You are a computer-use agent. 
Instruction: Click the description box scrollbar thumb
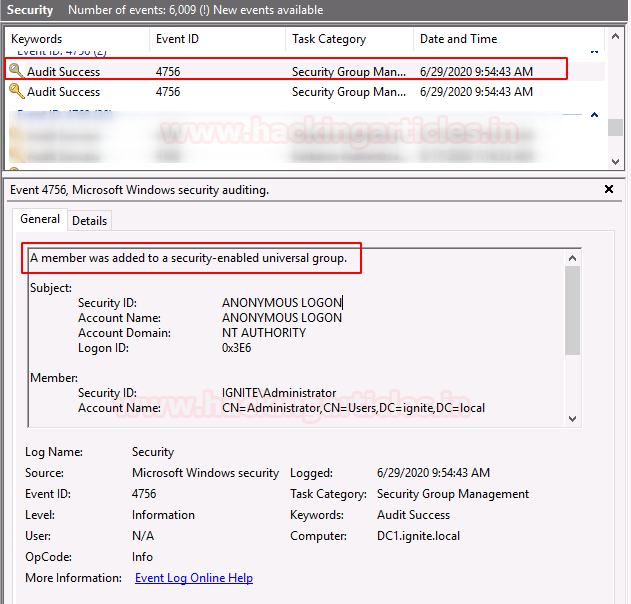[572, 310]
